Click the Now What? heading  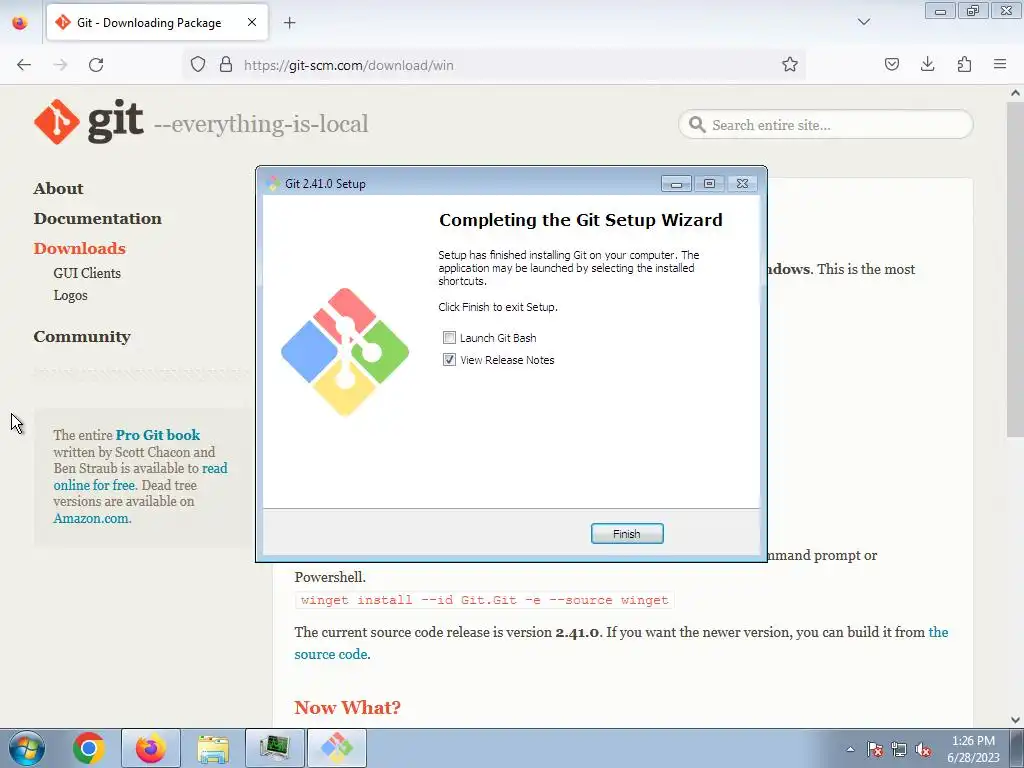[x=347, y=707]
